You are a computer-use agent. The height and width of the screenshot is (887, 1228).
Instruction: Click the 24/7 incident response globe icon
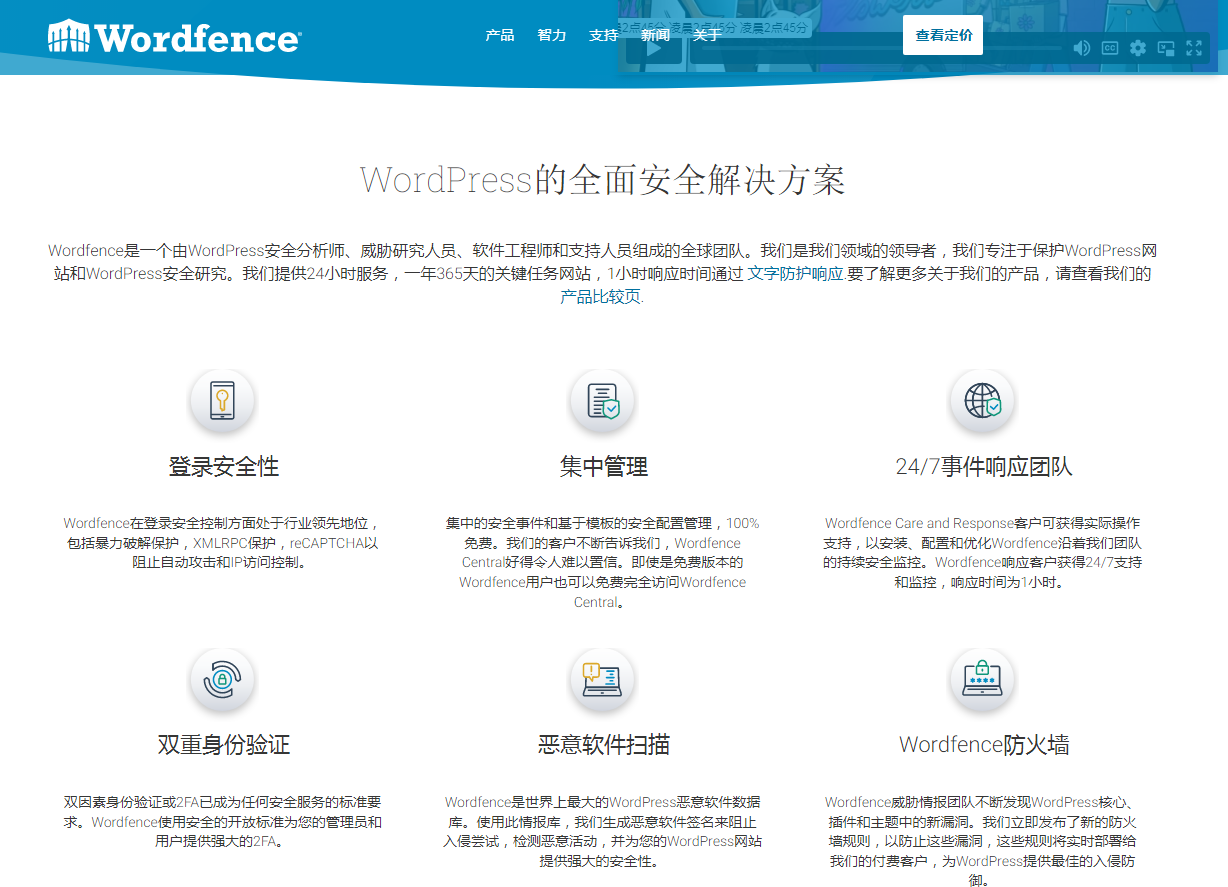pyautogui.click(x=982, y=401)
